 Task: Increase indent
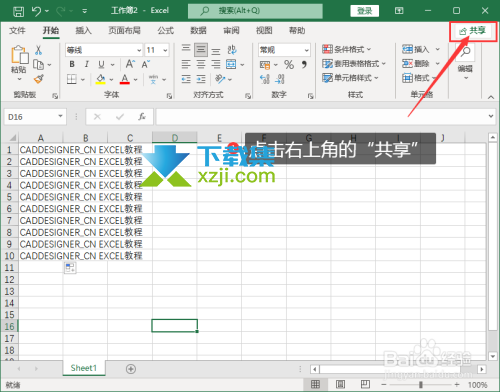201,79
